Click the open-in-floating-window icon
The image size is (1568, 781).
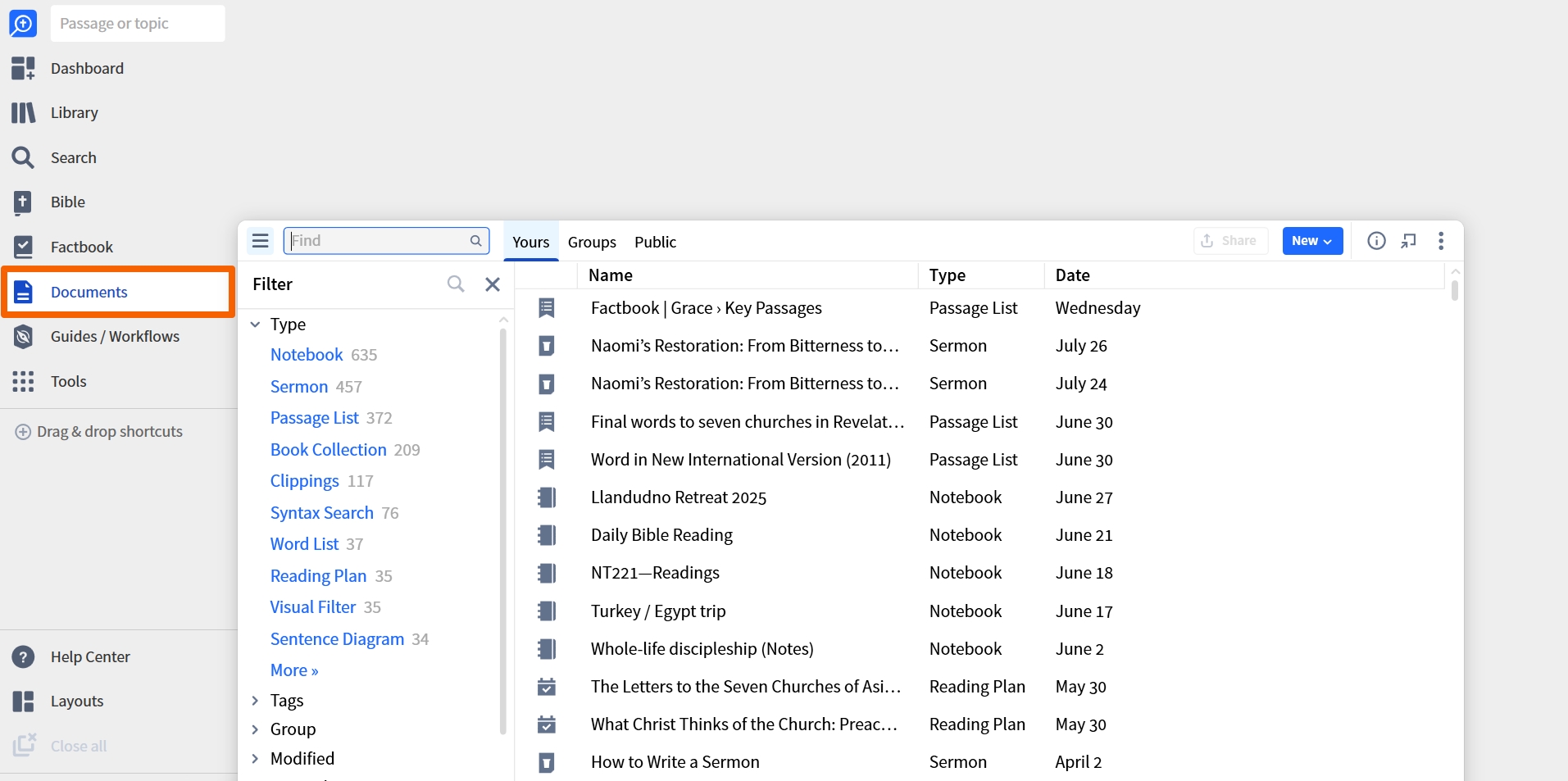point(1409,241)
